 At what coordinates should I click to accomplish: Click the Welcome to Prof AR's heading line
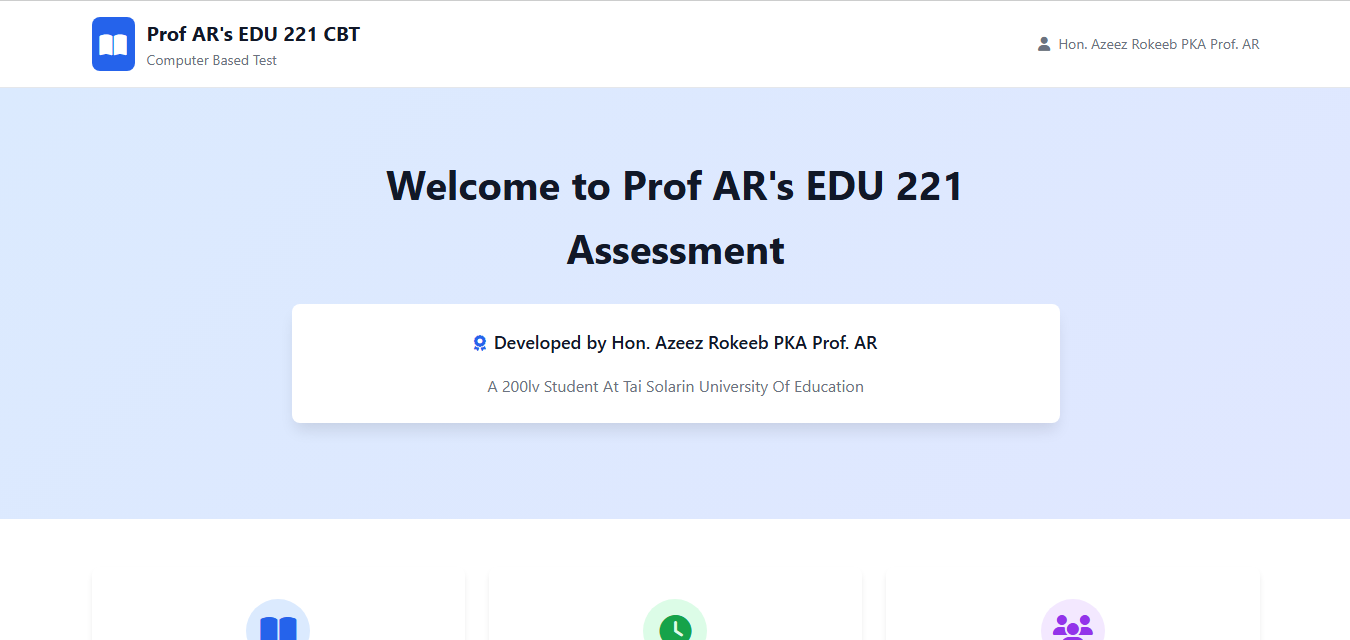675,187
